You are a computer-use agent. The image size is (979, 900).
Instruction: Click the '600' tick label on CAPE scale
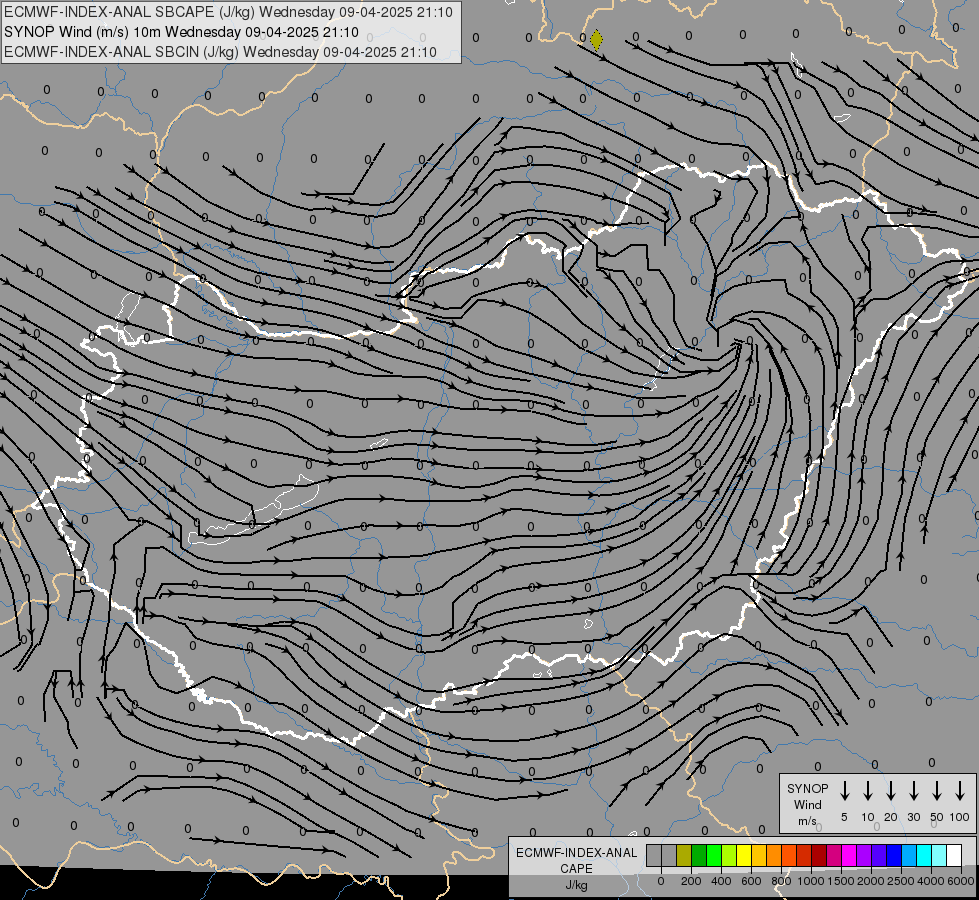point(751,881)
